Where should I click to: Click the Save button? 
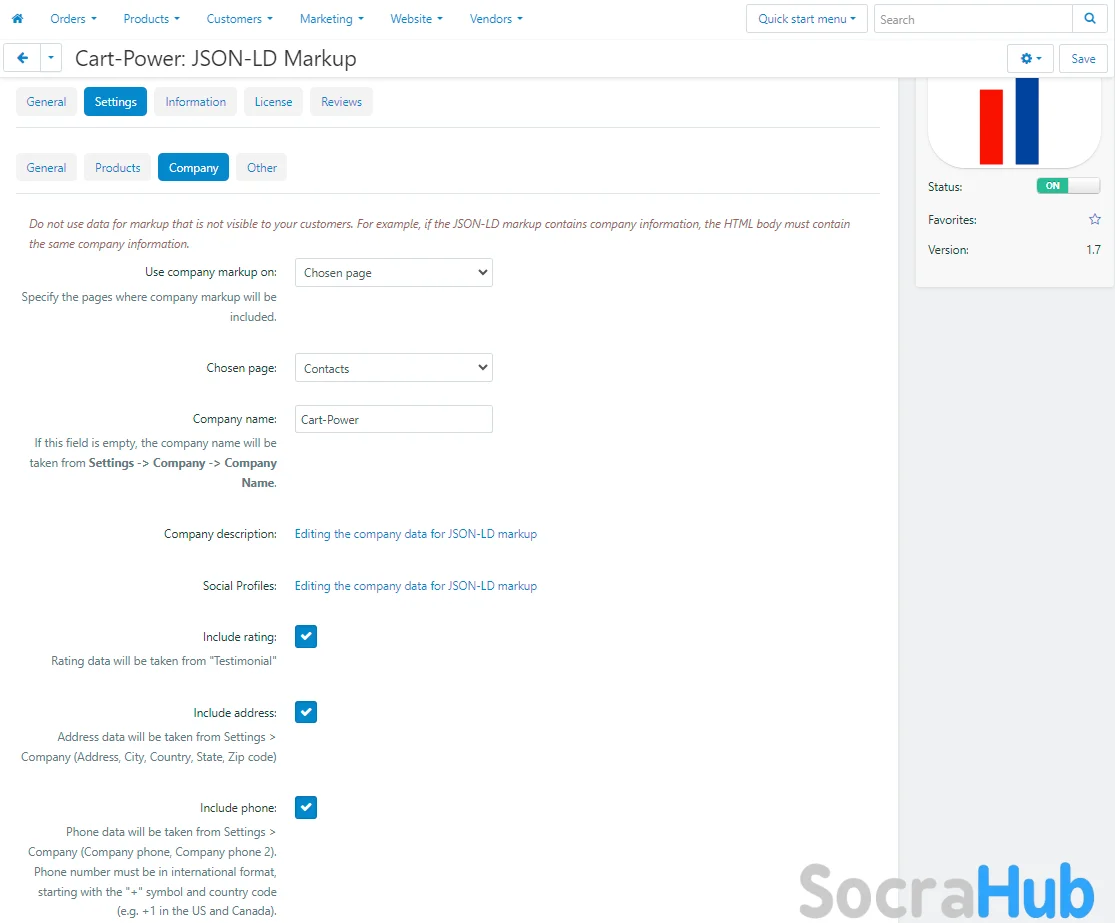pyautogui.click(x=1083, y=59)
